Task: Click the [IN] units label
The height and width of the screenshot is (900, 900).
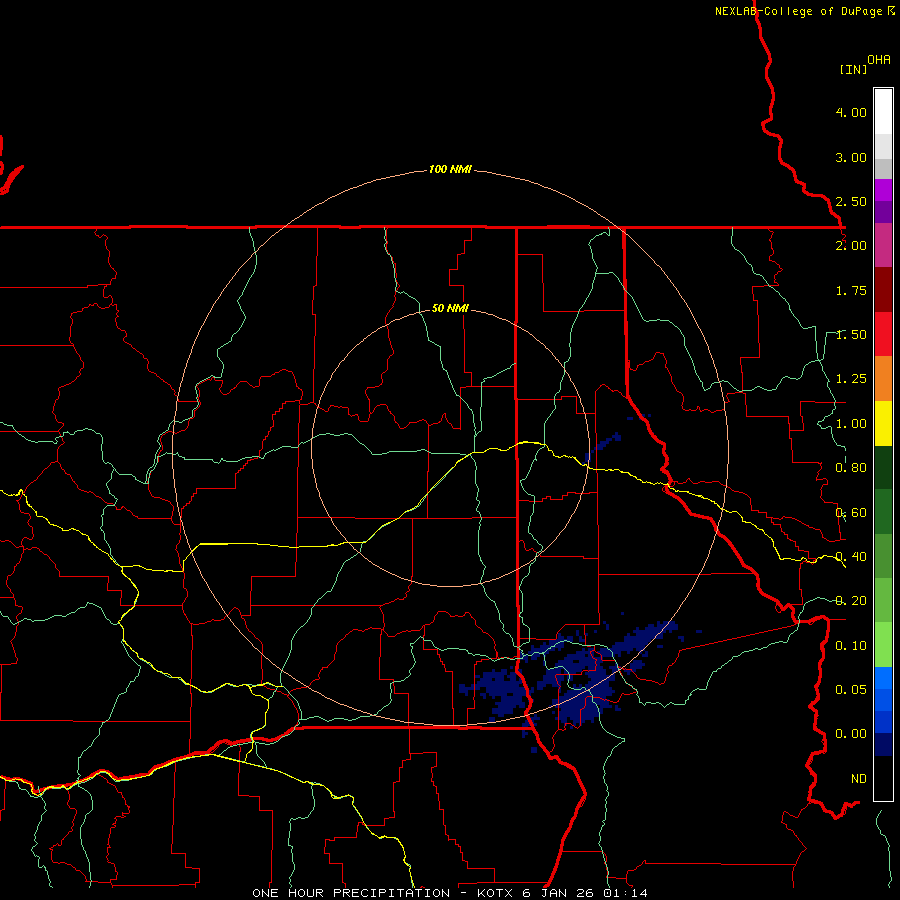Action: tap(853, 69)
